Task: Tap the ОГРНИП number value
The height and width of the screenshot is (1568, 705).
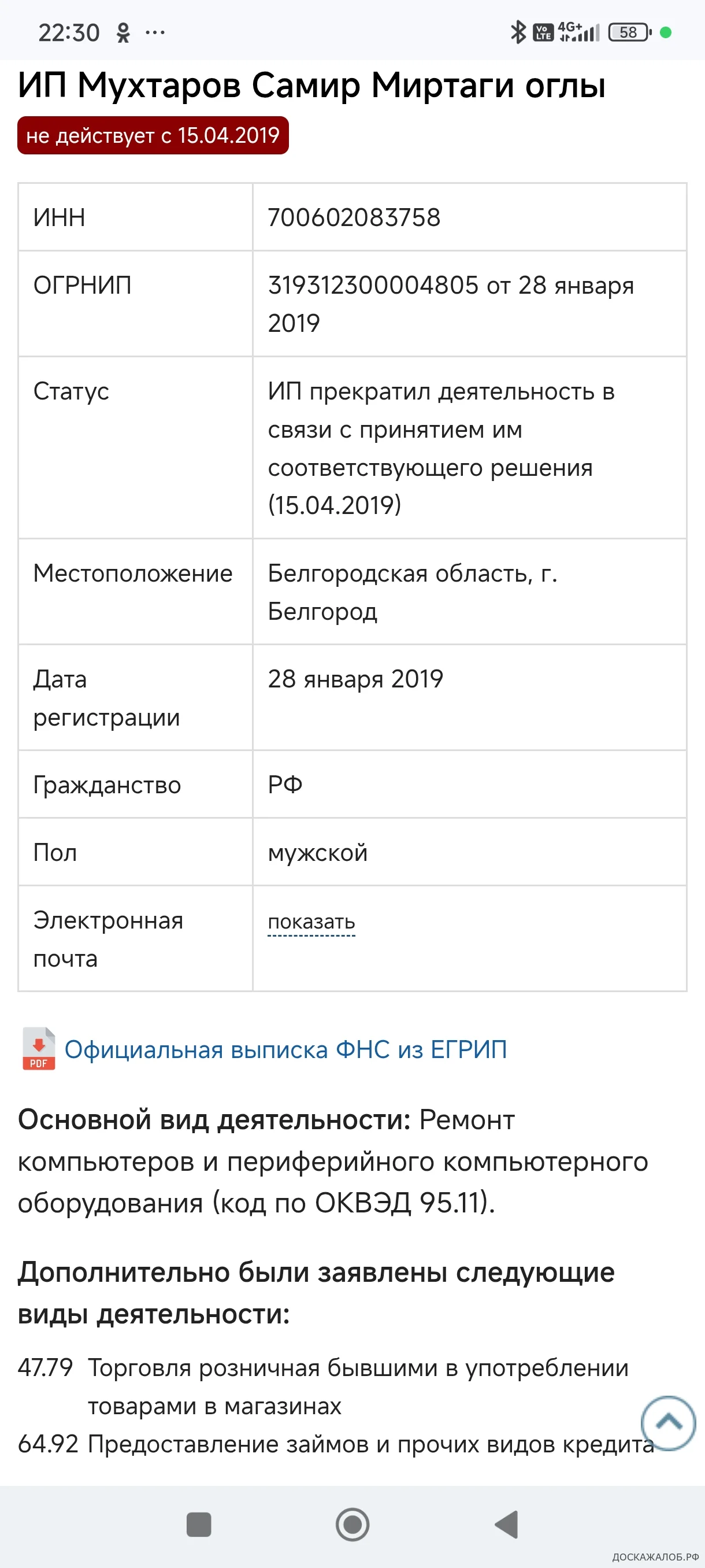Action: tap(373, 286)
